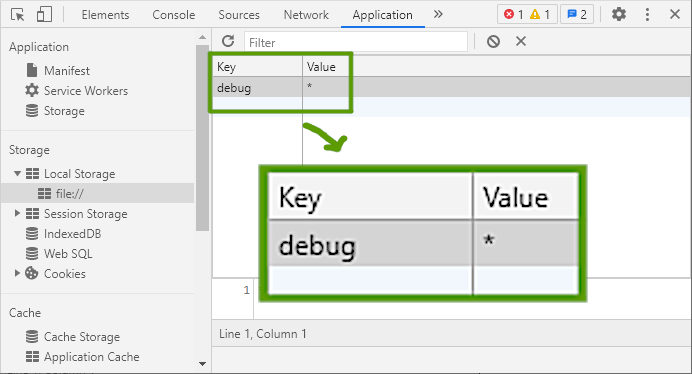The width and height of the screenshot is (692, 374).
Task: Select Local Storage in the sidebar
Action: [79, 174]
